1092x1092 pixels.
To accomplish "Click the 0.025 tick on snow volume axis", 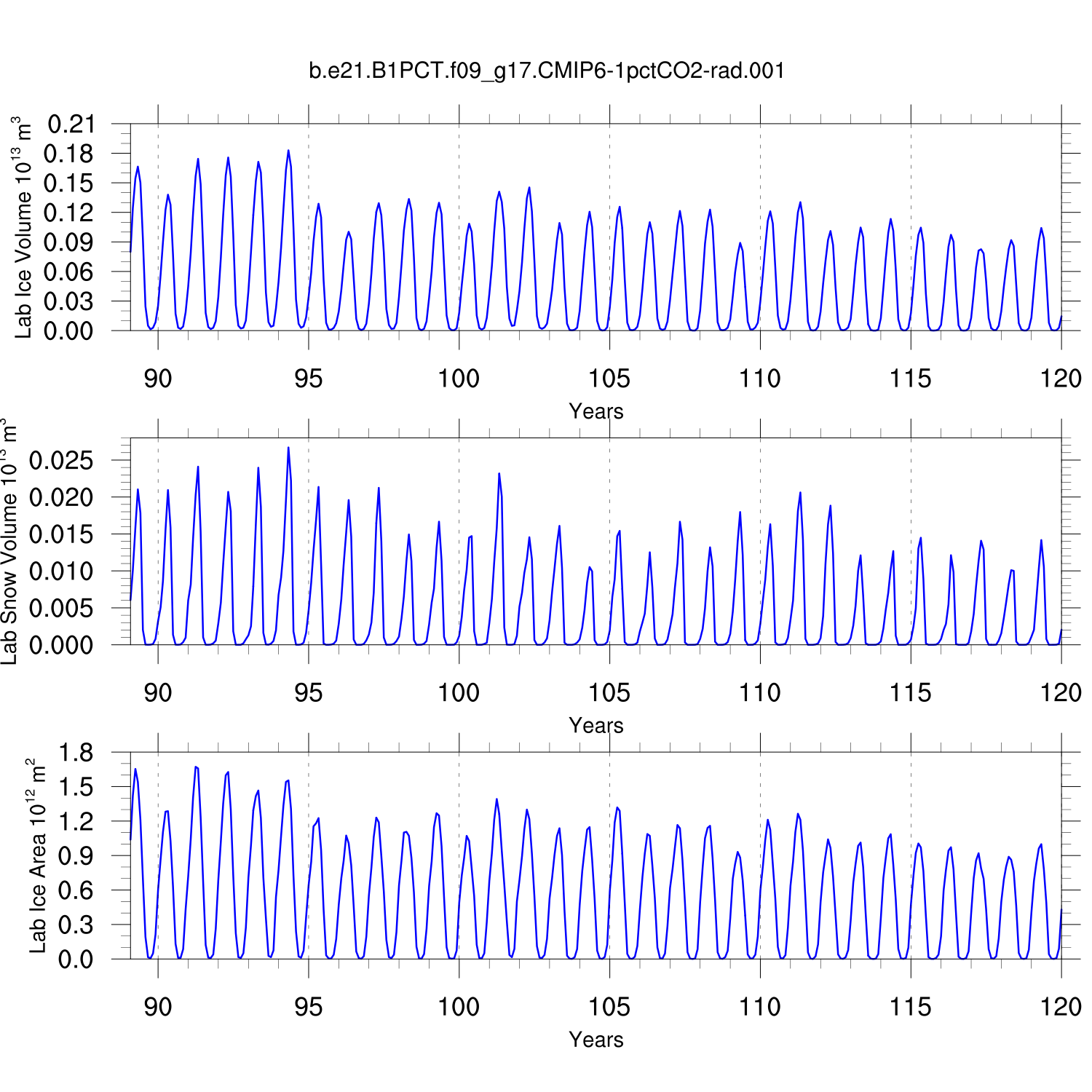I will pyautogui.click(x=62, y=460).
